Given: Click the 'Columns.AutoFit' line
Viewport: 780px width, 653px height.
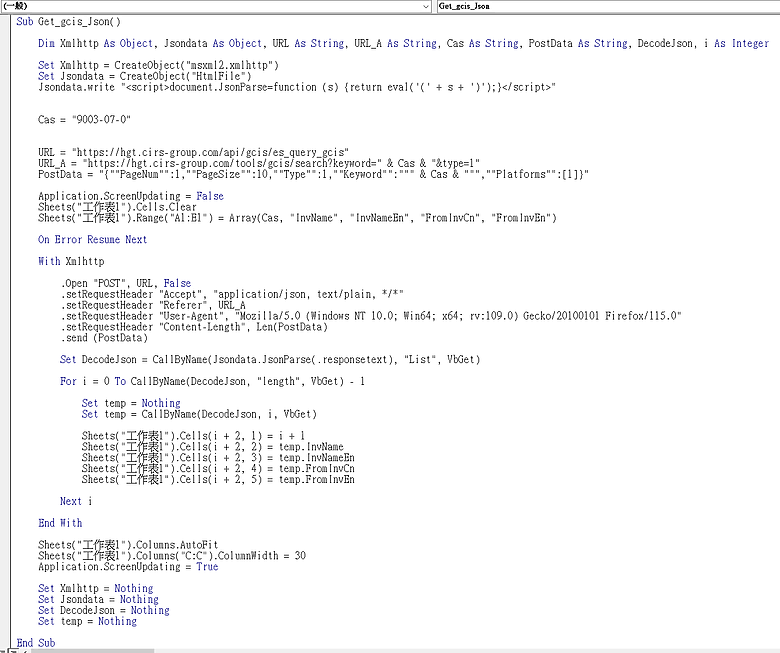Looking at the screenshot, I should 128,545.
